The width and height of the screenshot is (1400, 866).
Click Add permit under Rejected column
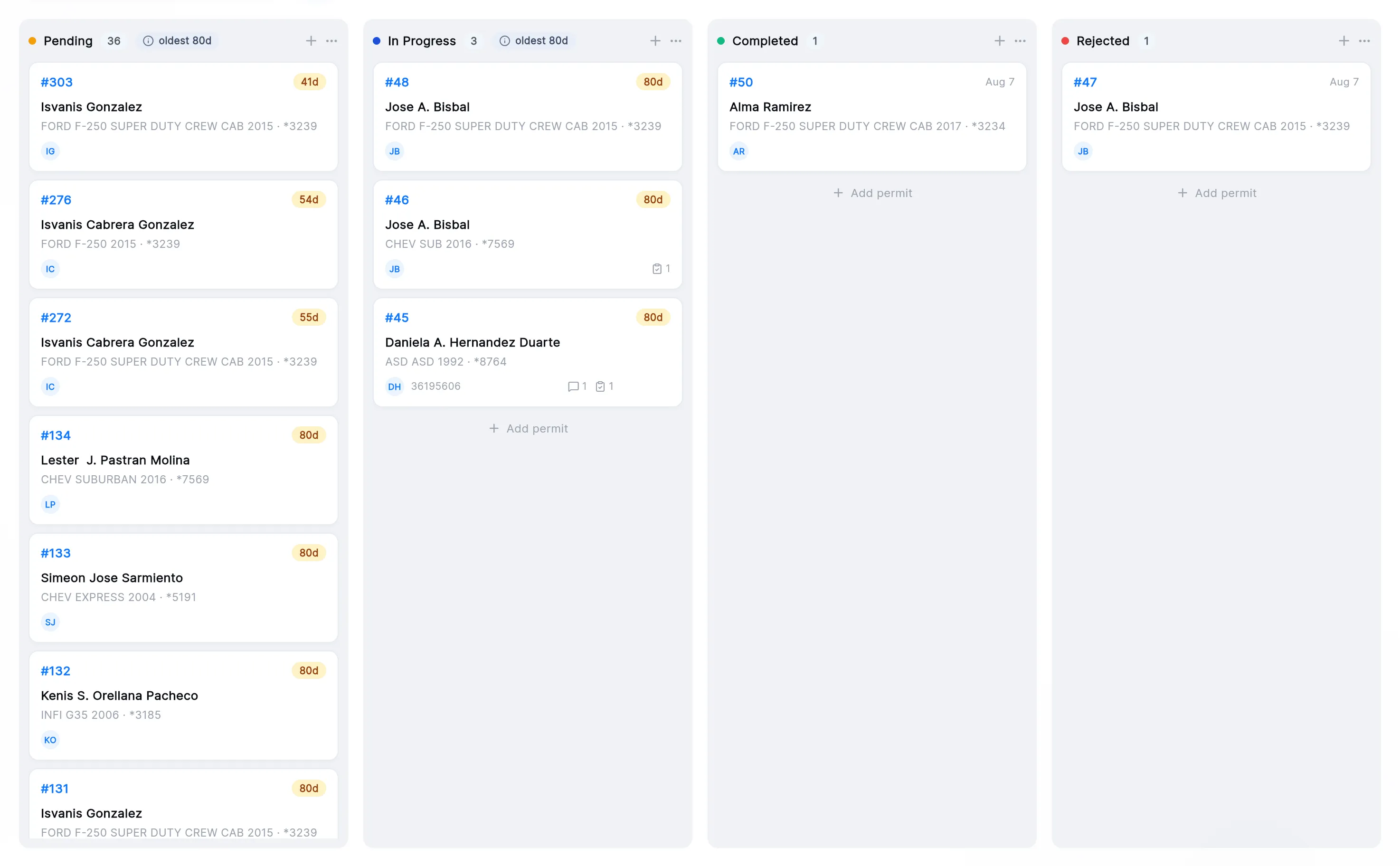pyautogui.click(x=1217, y=193)
